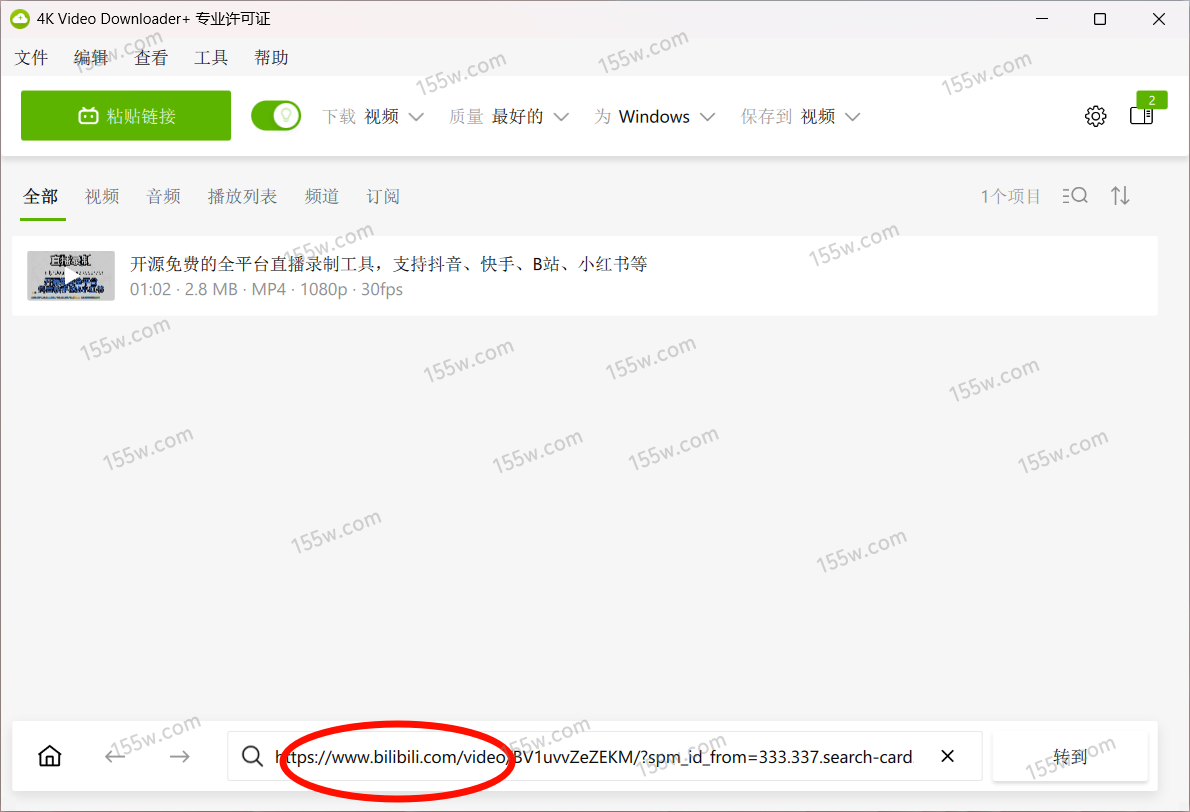1190x812 pixels.
Task: Click the downloaded video thumbnail
Action: pos(71,276)
